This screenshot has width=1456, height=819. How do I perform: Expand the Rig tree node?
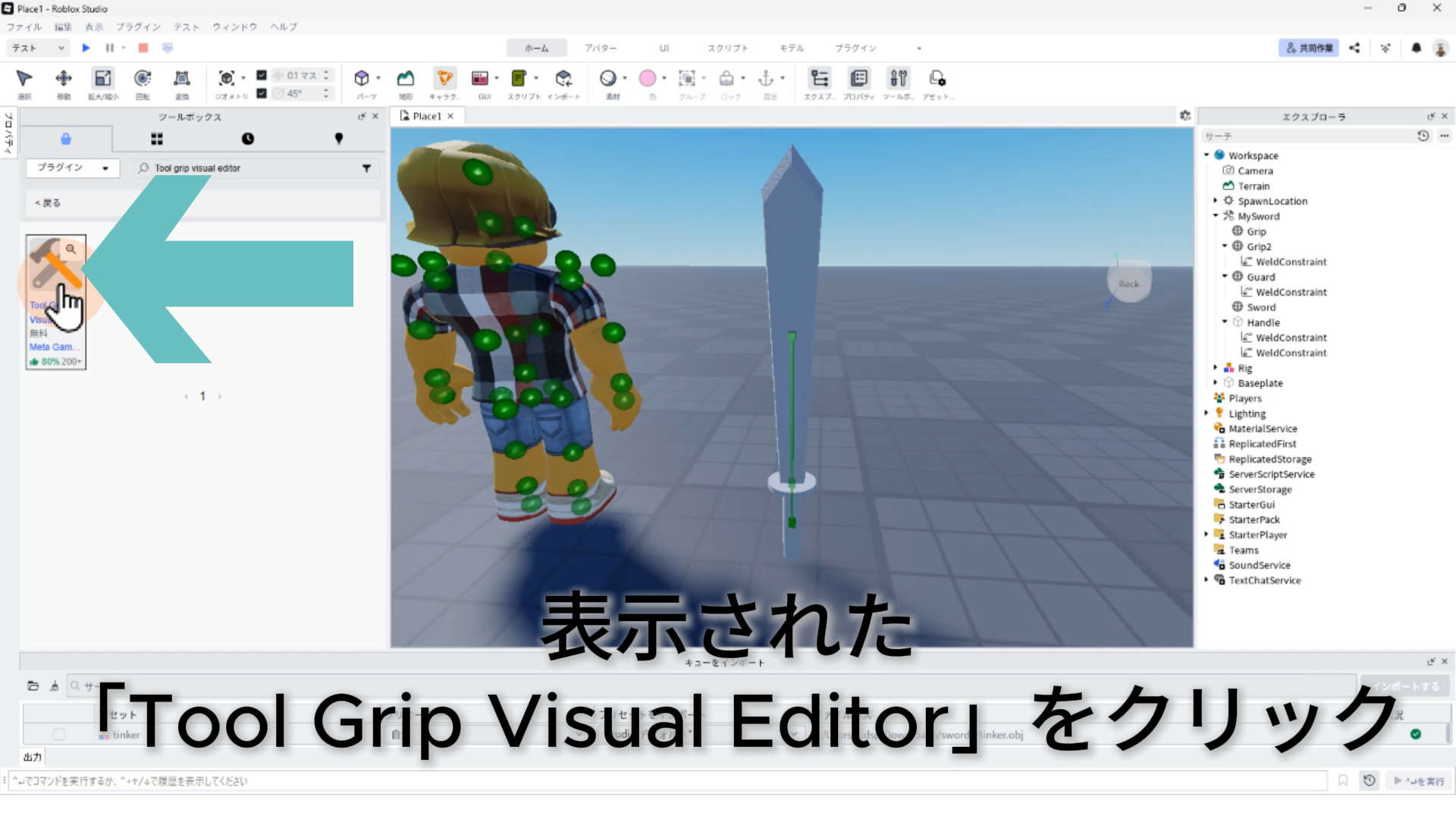point(1216,368)
